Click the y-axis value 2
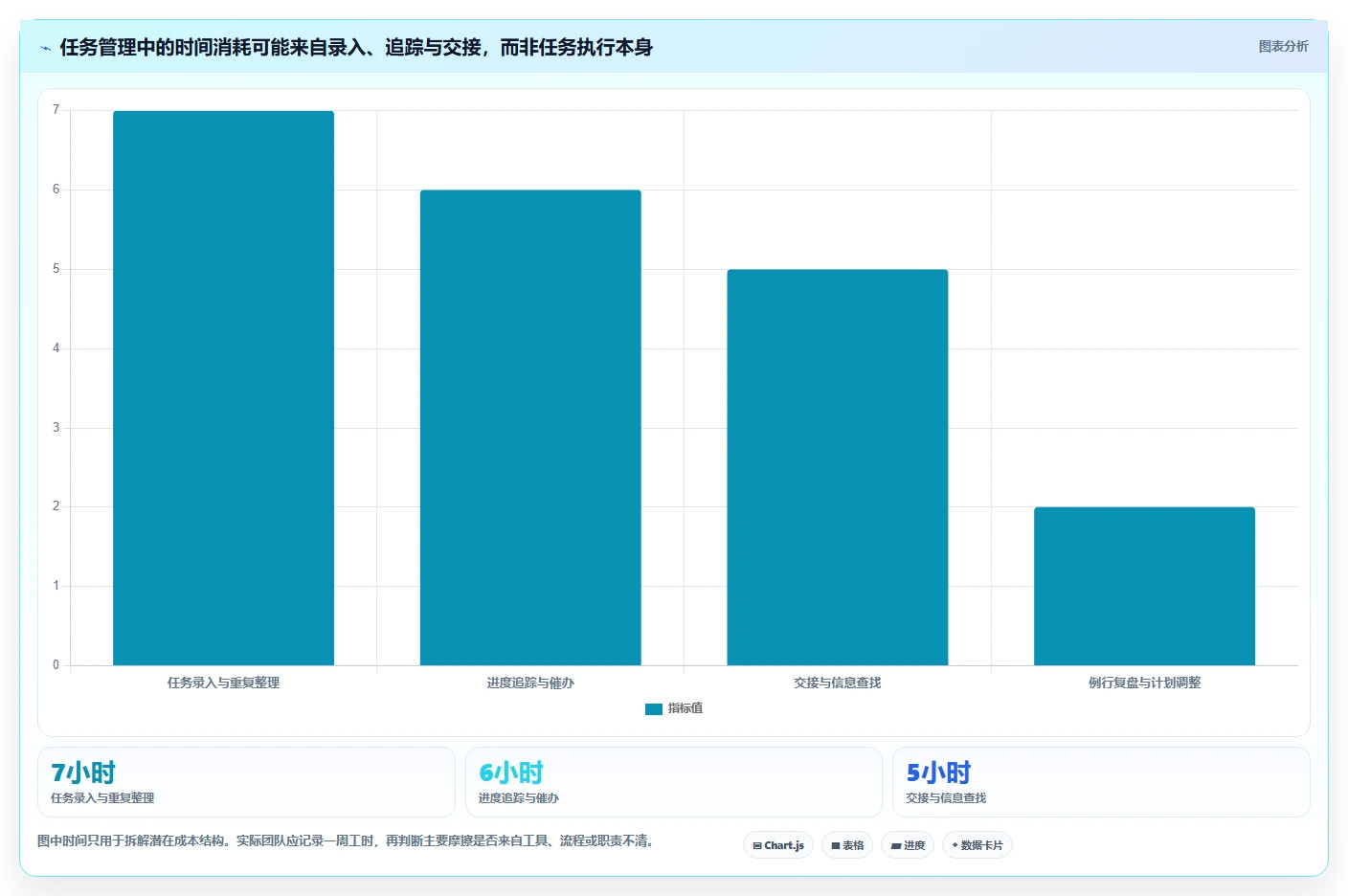 click(x=56, y=506)
